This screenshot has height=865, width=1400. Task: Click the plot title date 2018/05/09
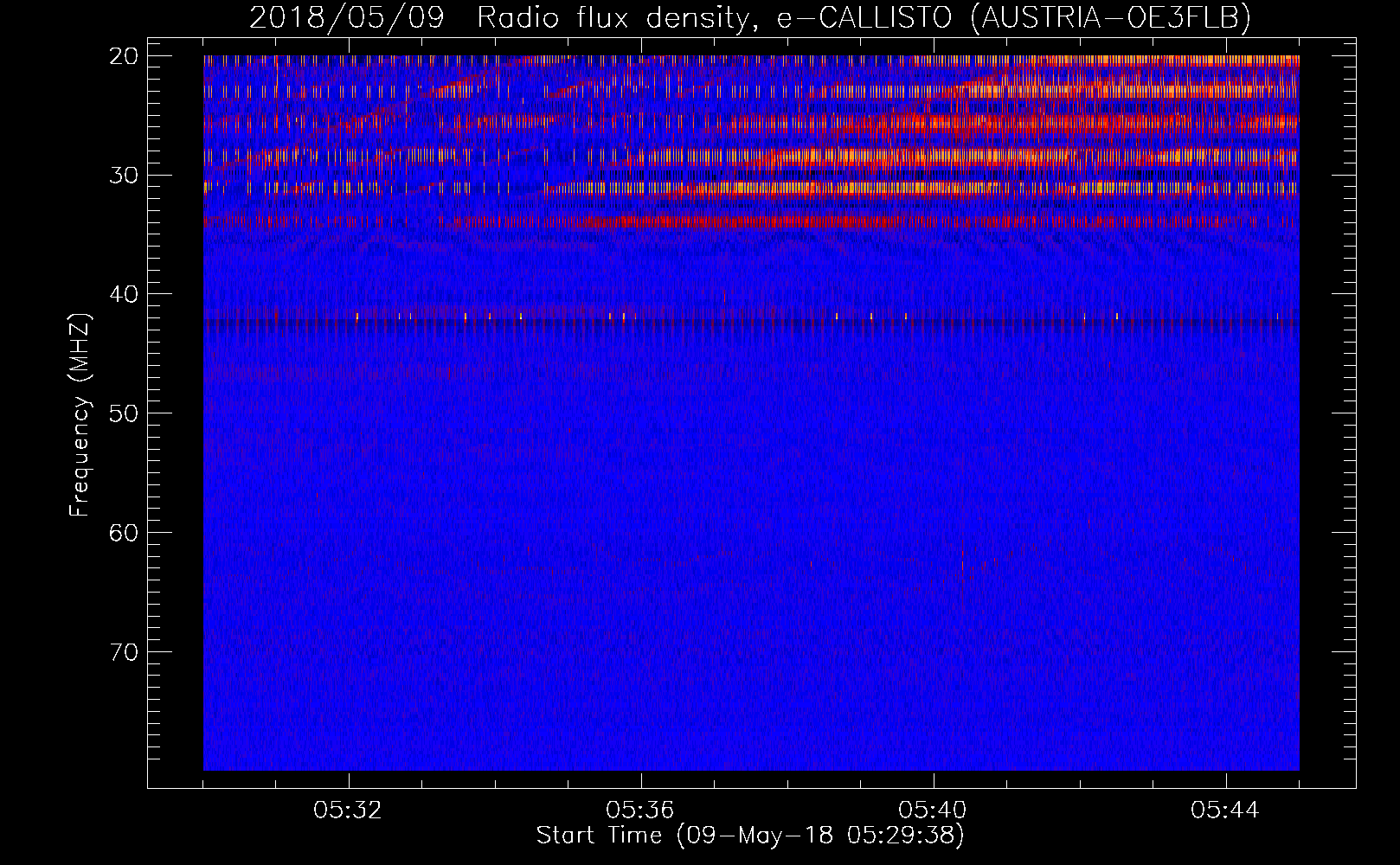pos(347,18)
